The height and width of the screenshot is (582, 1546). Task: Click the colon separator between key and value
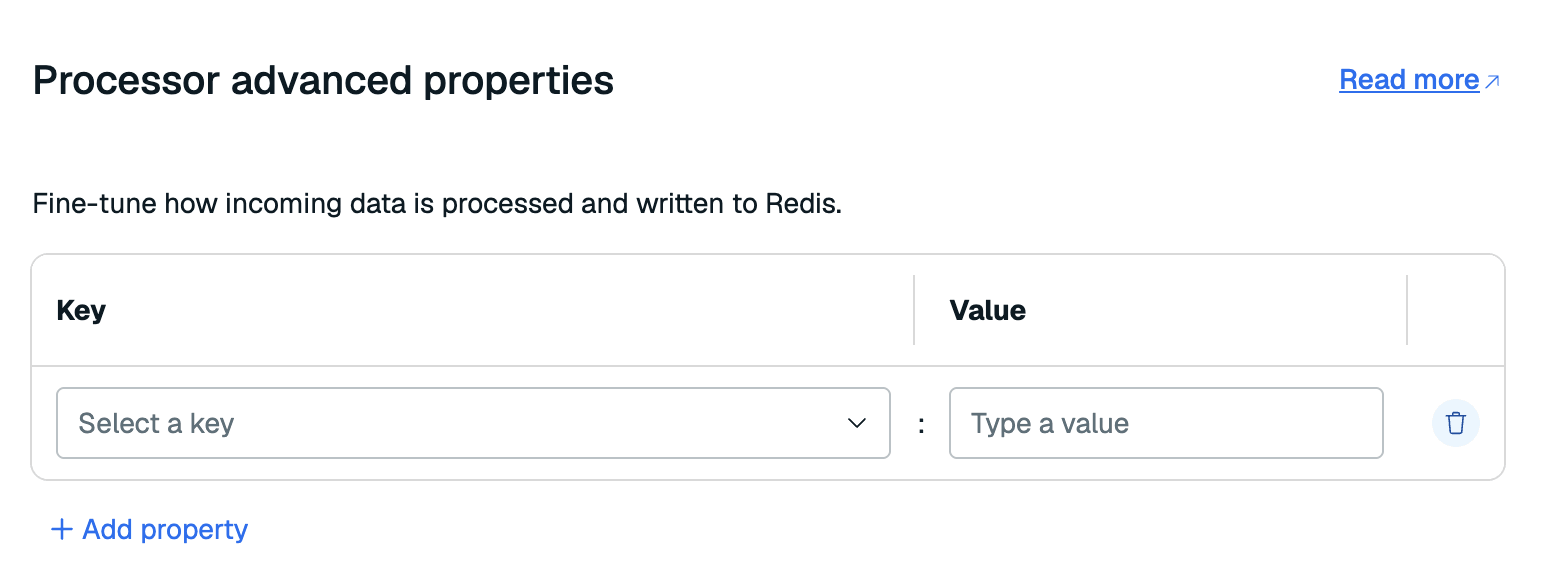921,424
